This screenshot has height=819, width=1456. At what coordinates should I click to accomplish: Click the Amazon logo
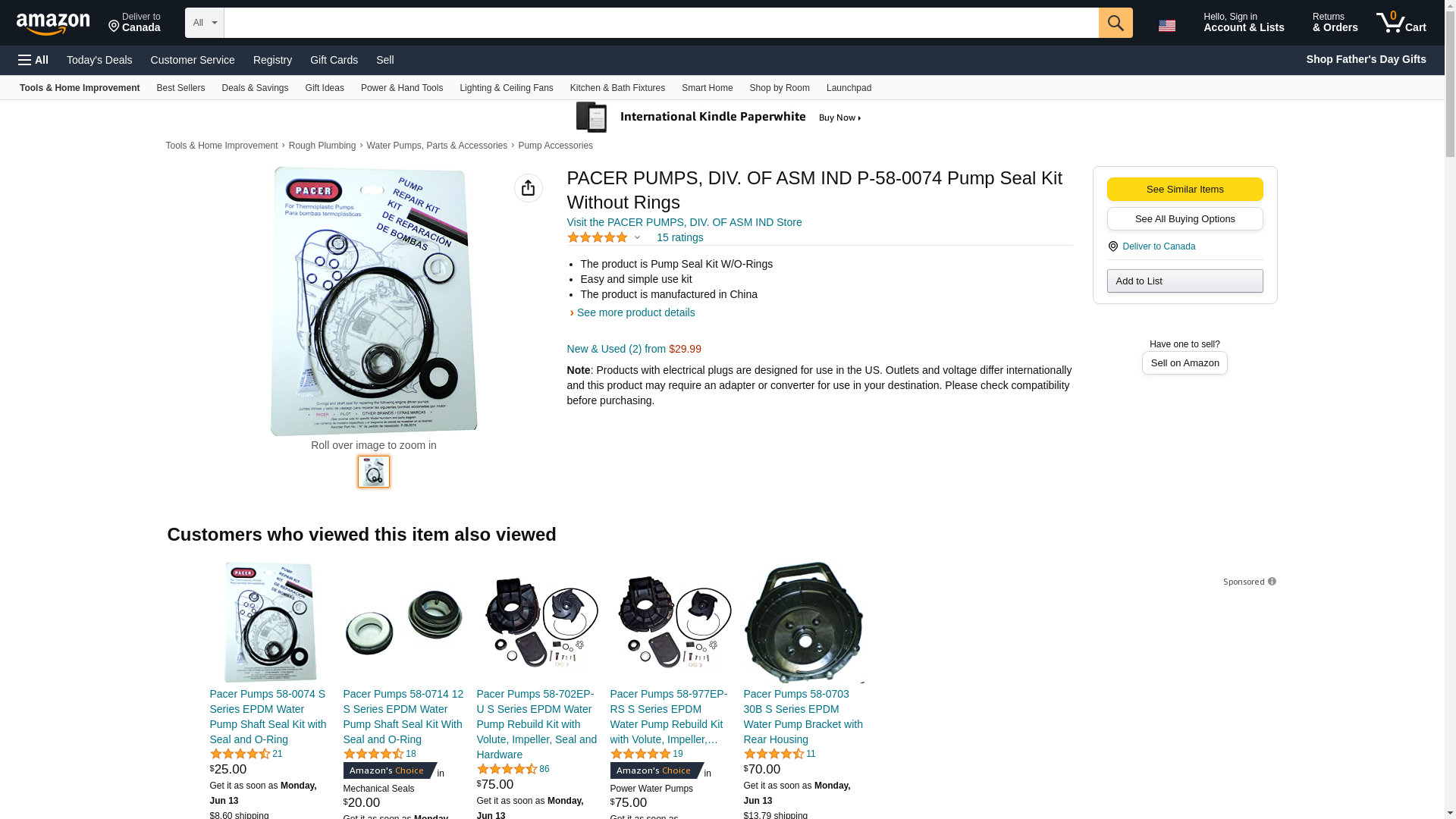point(53,24)
